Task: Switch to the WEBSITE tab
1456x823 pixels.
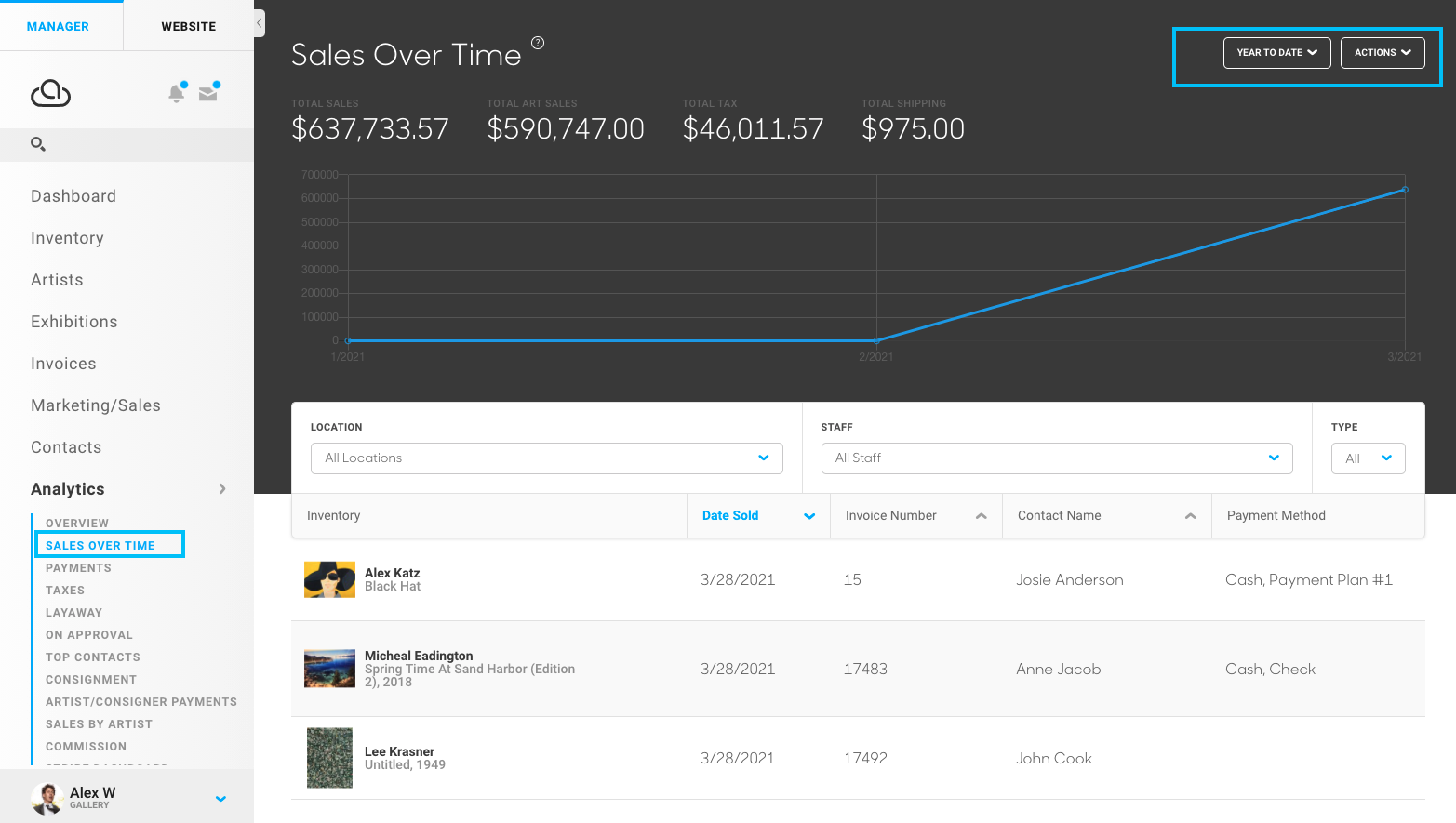Action: pos(188,26)
